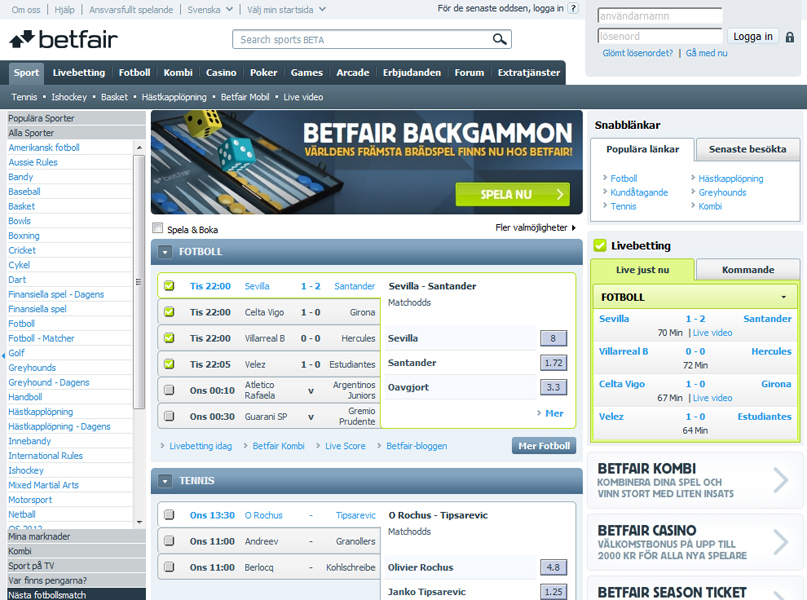Click the SPELA NU banner button
This screenshot has width=807, height=600.
click(x=513, y=195)
